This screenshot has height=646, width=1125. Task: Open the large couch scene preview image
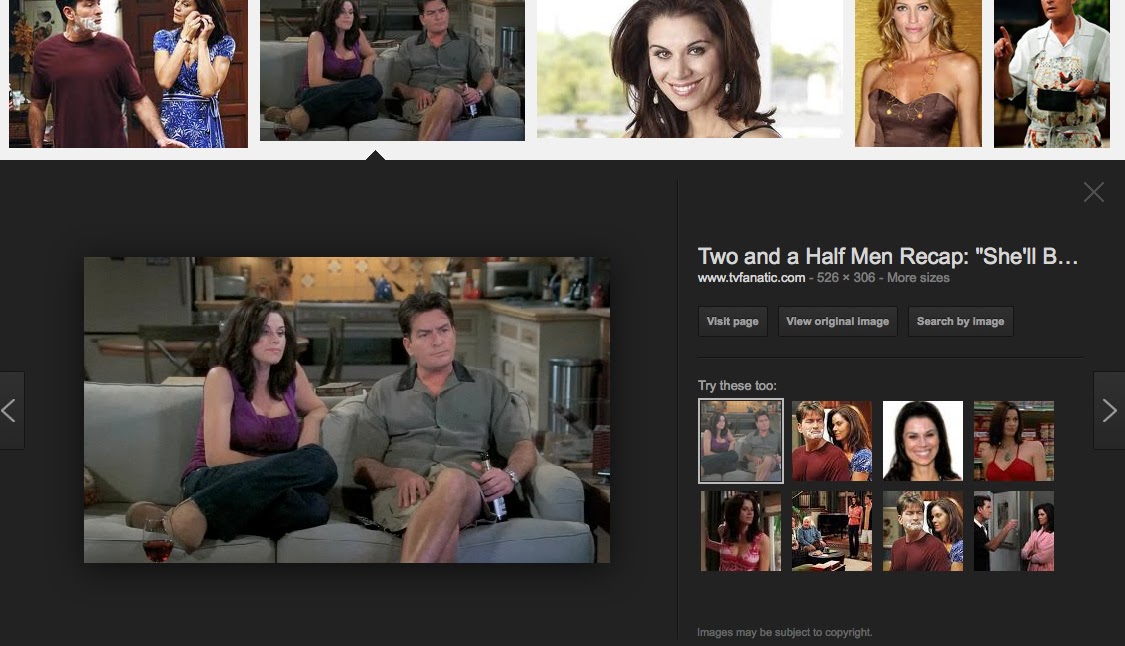click(347, 410)
